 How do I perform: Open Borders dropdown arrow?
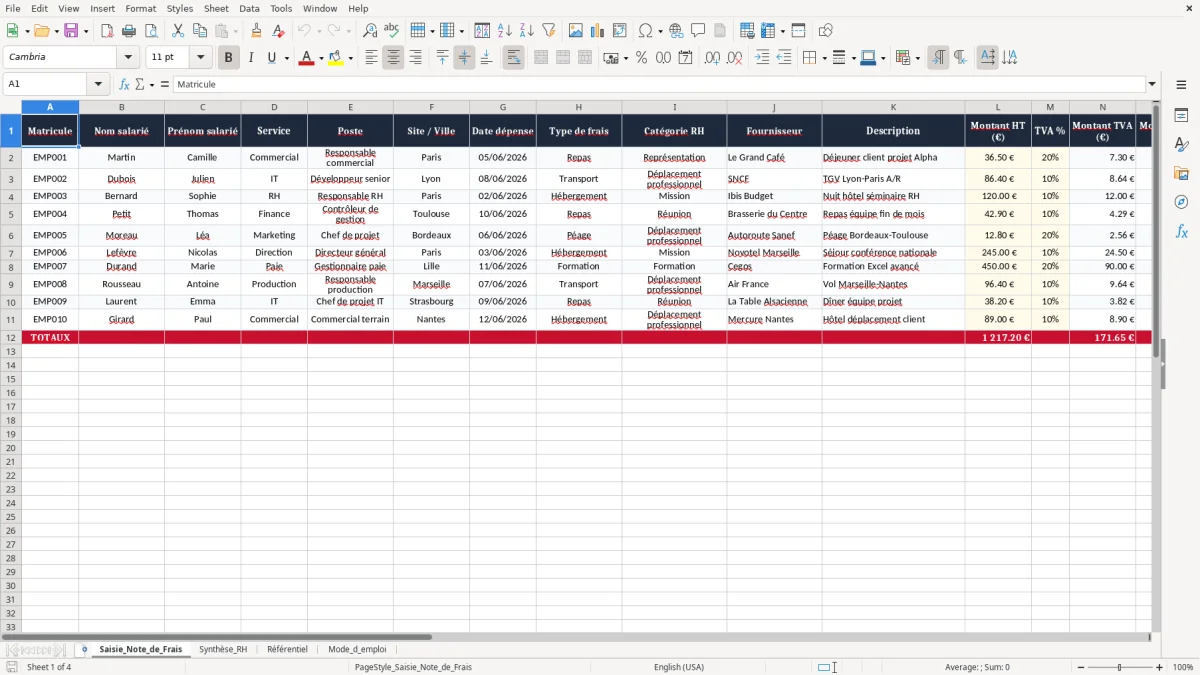click(824, 58)
